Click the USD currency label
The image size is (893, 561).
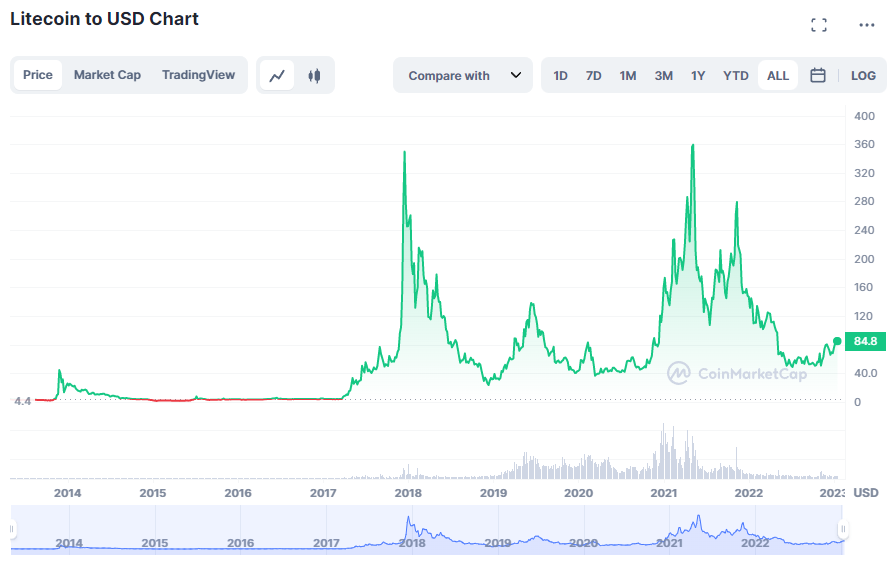pos(866,493)
